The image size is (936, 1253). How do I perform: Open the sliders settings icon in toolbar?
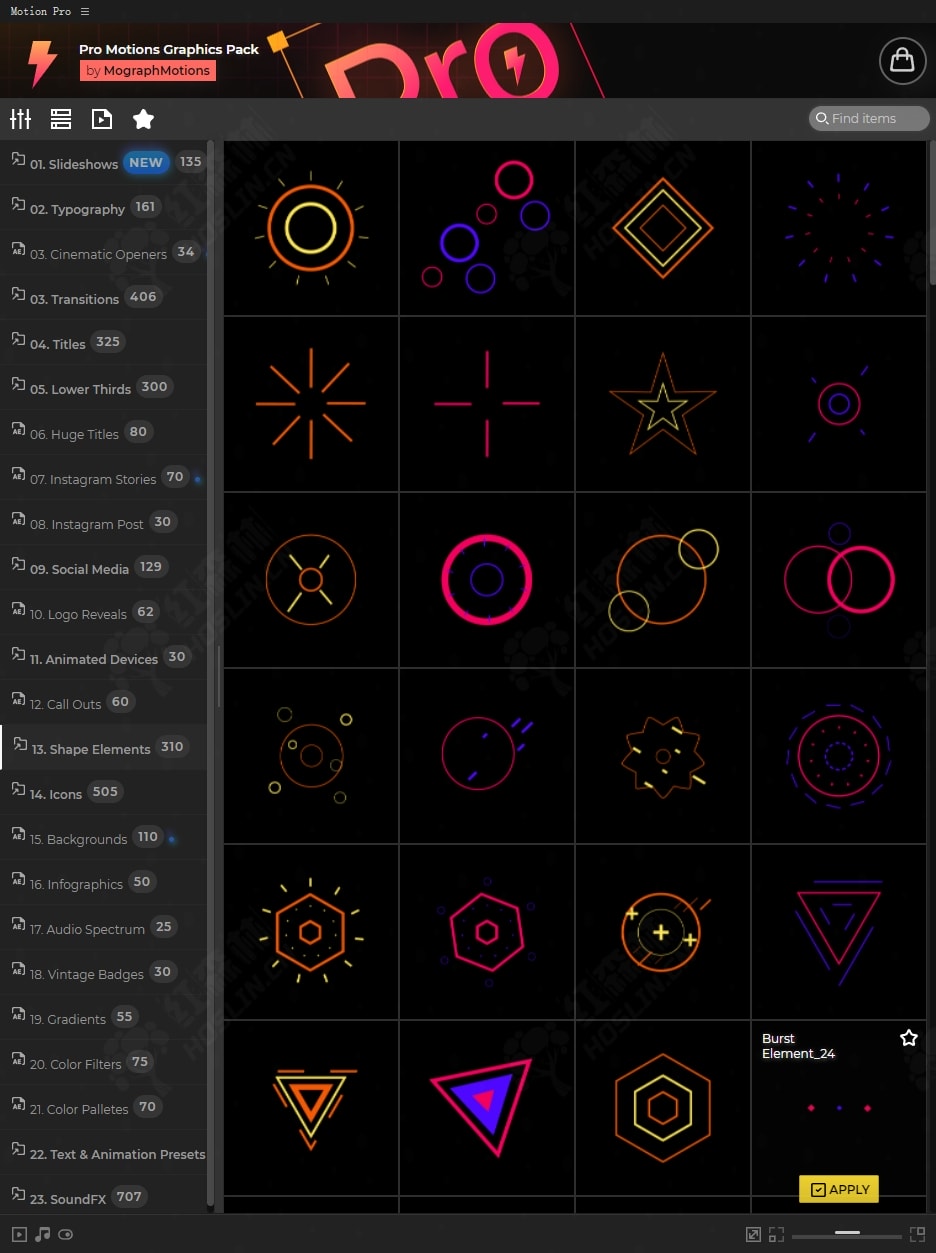pos(20,119)
